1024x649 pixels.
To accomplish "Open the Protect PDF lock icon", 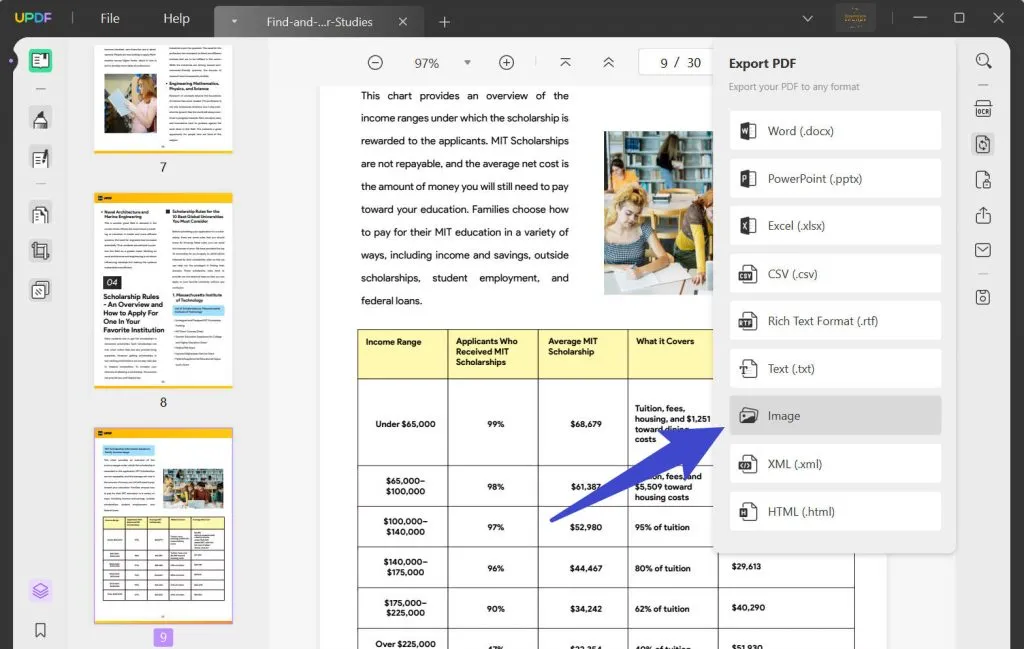I will (x=983, y=180).
